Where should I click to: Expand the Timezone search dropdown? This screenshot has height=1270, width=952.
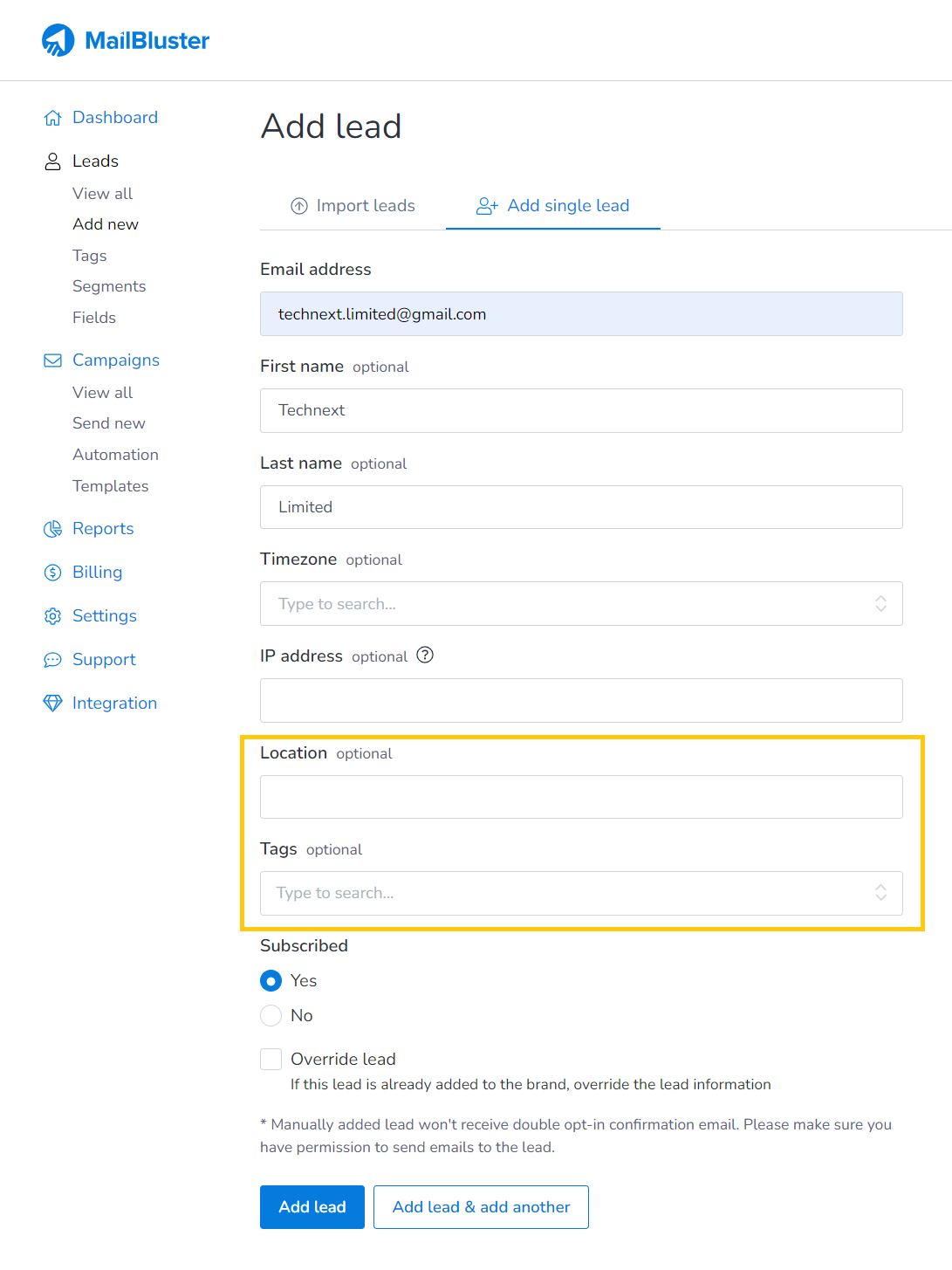[581, 604]
